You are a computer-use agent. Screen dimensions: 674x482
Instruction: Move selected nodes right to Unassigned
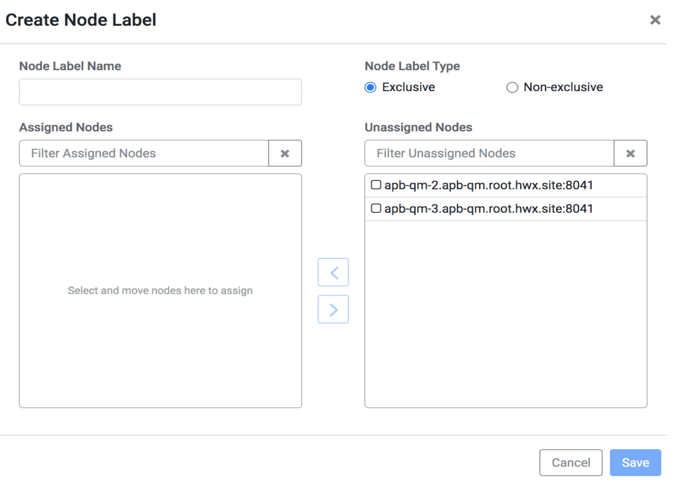click(333, 310)
